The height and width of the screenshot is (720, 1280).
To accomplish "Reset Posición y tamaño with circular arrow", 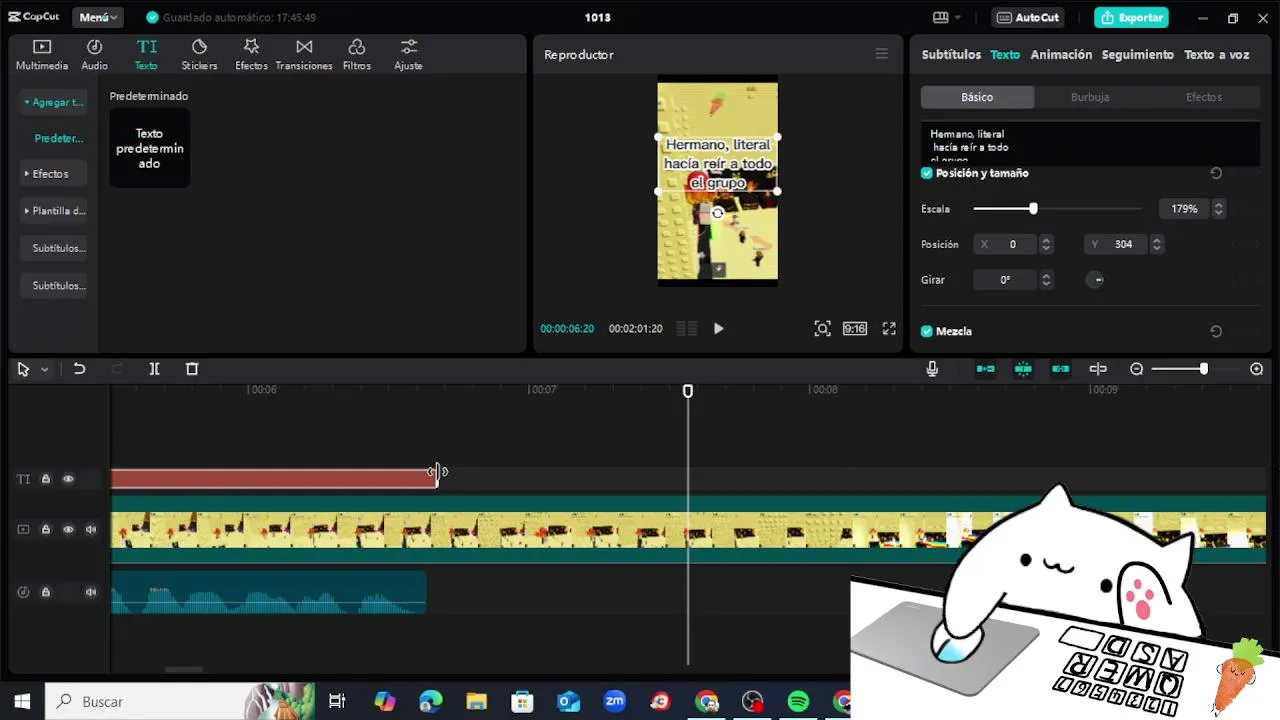I will (x=1216, y=173).
